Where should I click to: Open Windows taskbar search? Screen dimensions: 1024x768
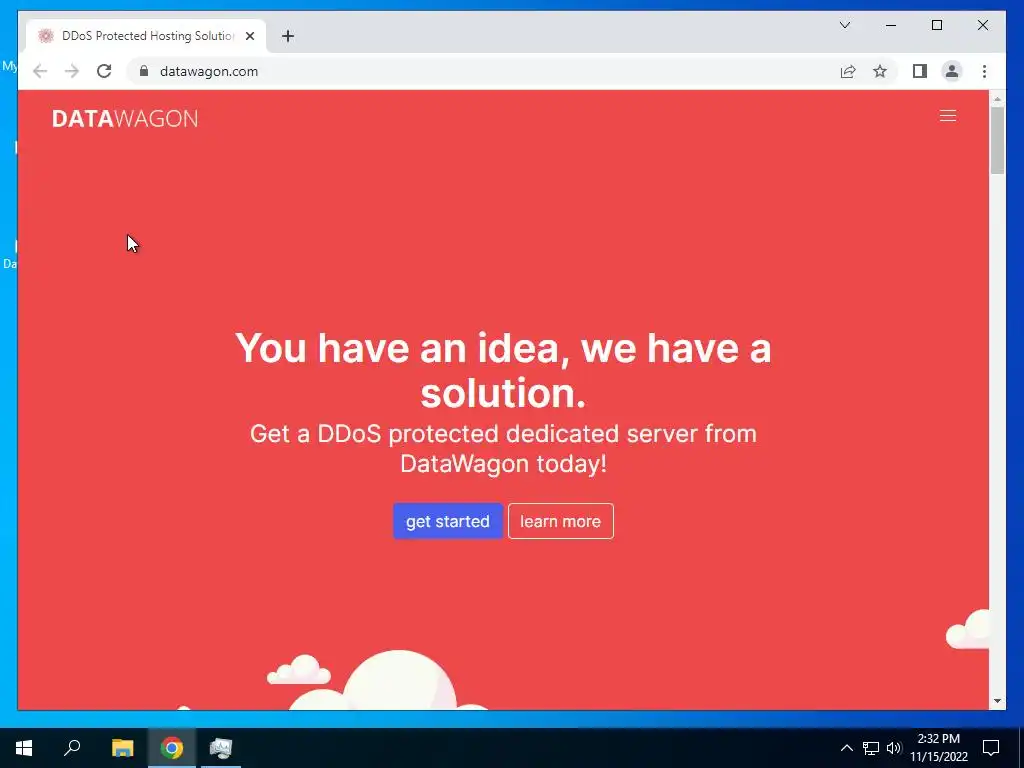[x=72, y=748]
